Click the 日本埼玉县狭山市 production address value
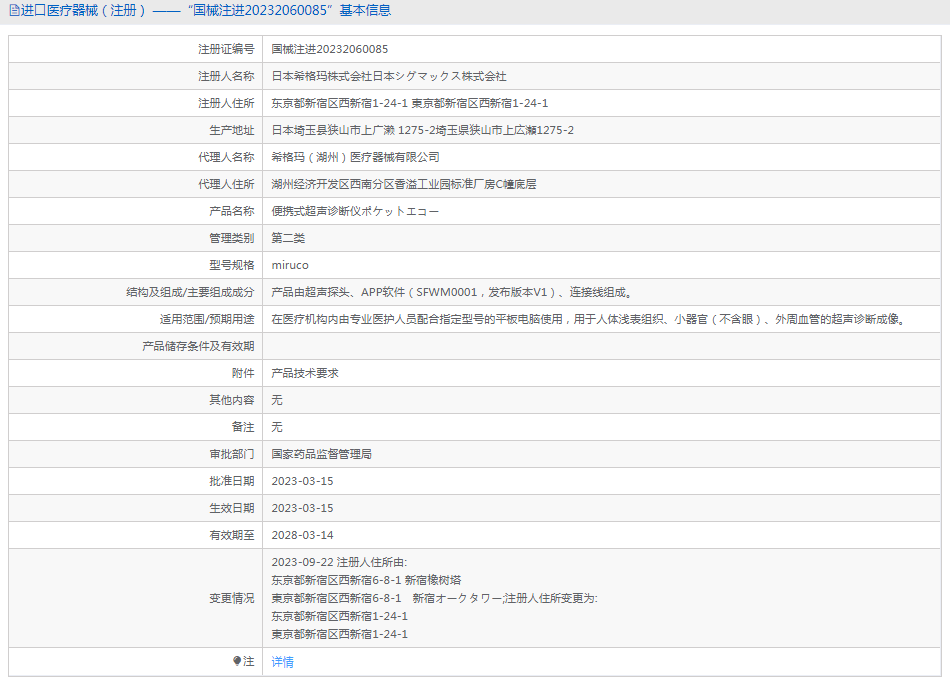This screenshot has height=685, width=950. [x=422, y=130]
